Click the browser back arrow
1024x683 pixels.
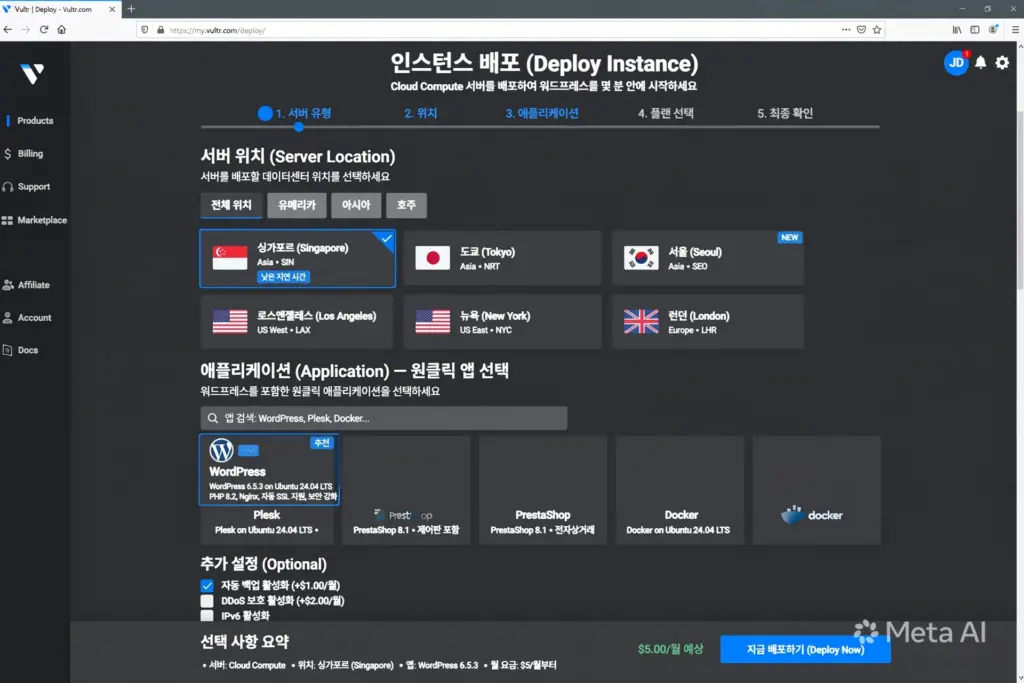click(8, 29)
